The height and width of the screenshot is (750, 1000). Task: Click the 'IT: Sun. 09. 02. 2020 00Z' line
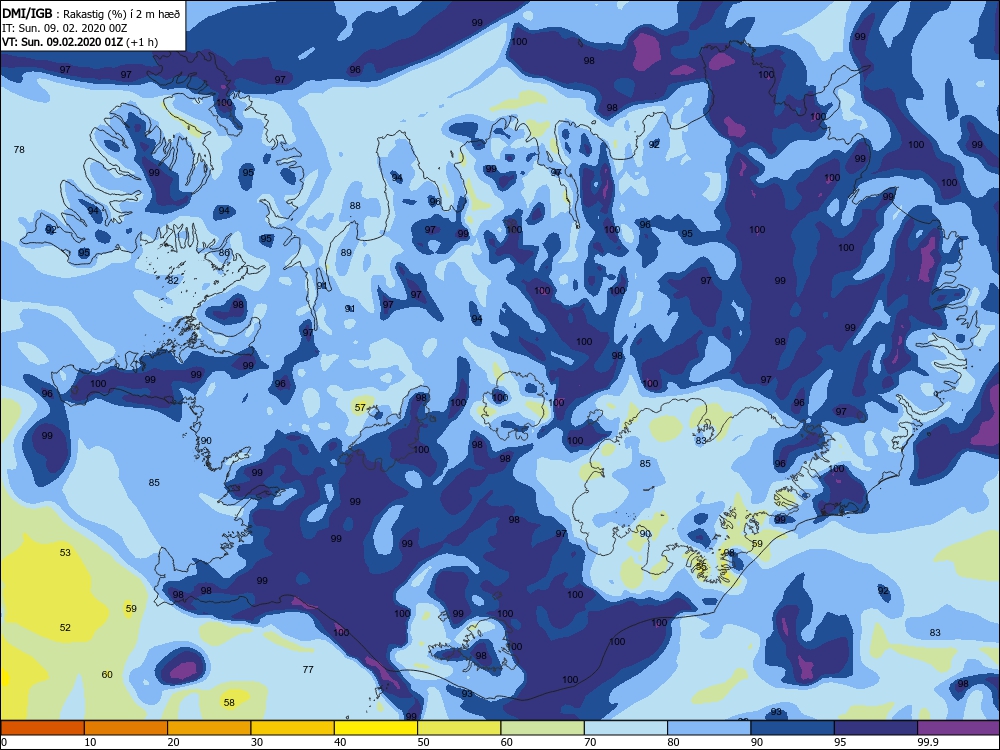(65, 28)
